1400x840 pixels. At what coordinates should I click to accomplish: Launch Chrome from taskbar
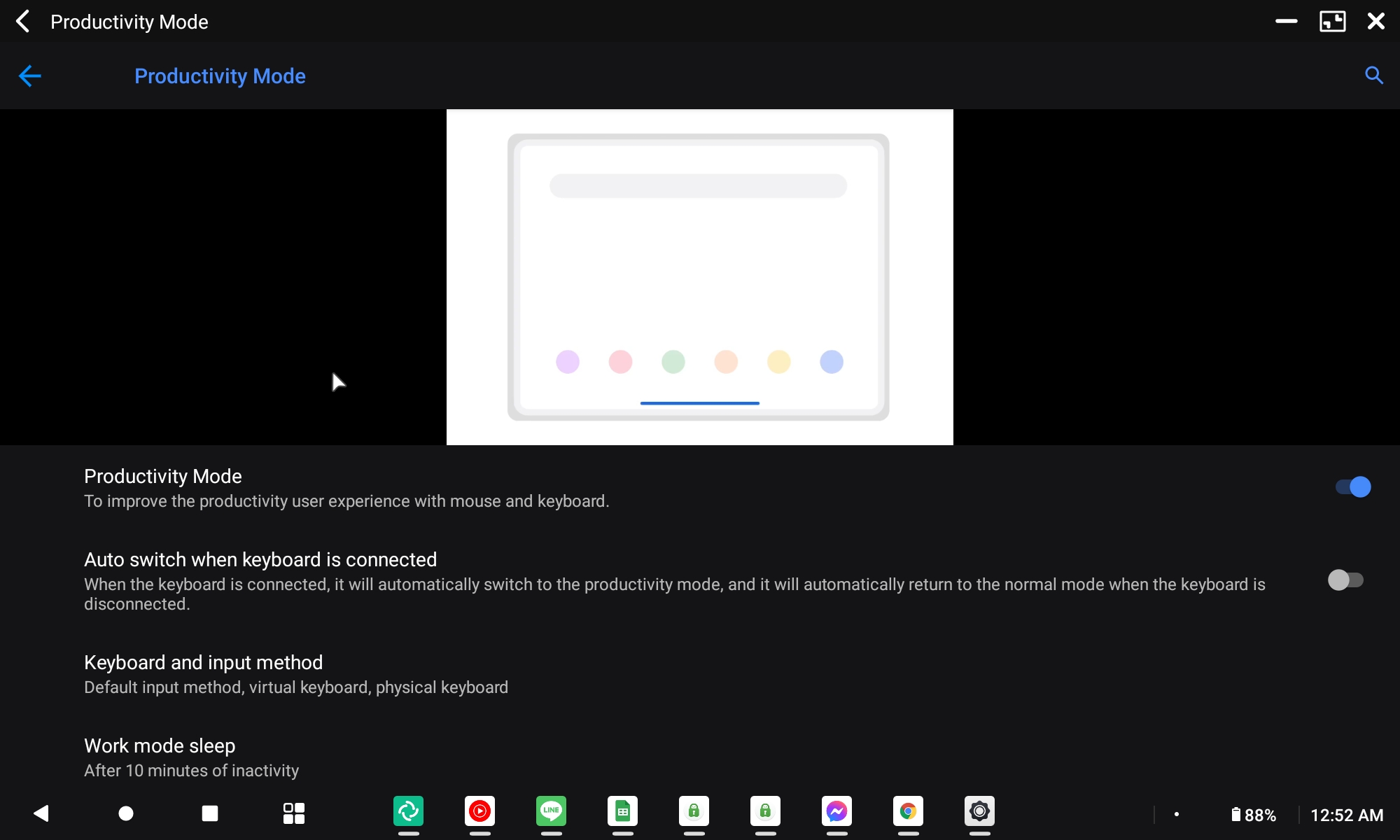click(x=909, y=811)
